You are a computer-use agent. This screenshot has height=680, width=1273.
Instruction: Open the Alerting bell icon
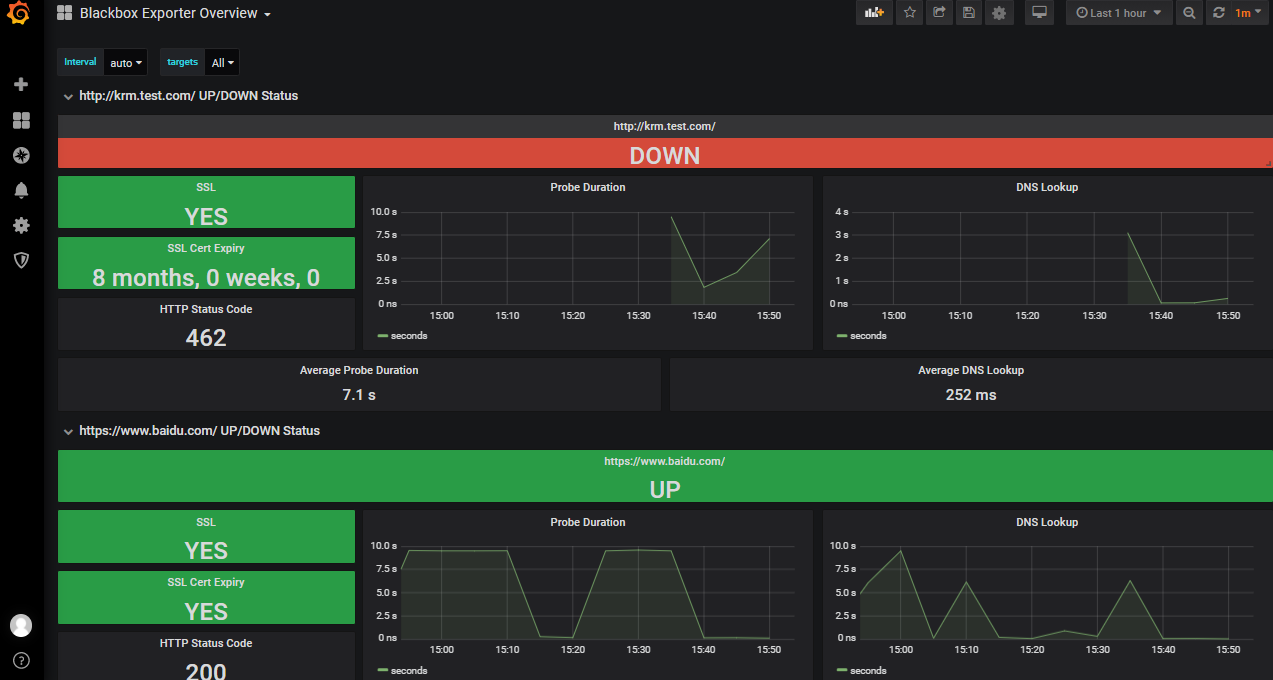[x=21, y=190]
